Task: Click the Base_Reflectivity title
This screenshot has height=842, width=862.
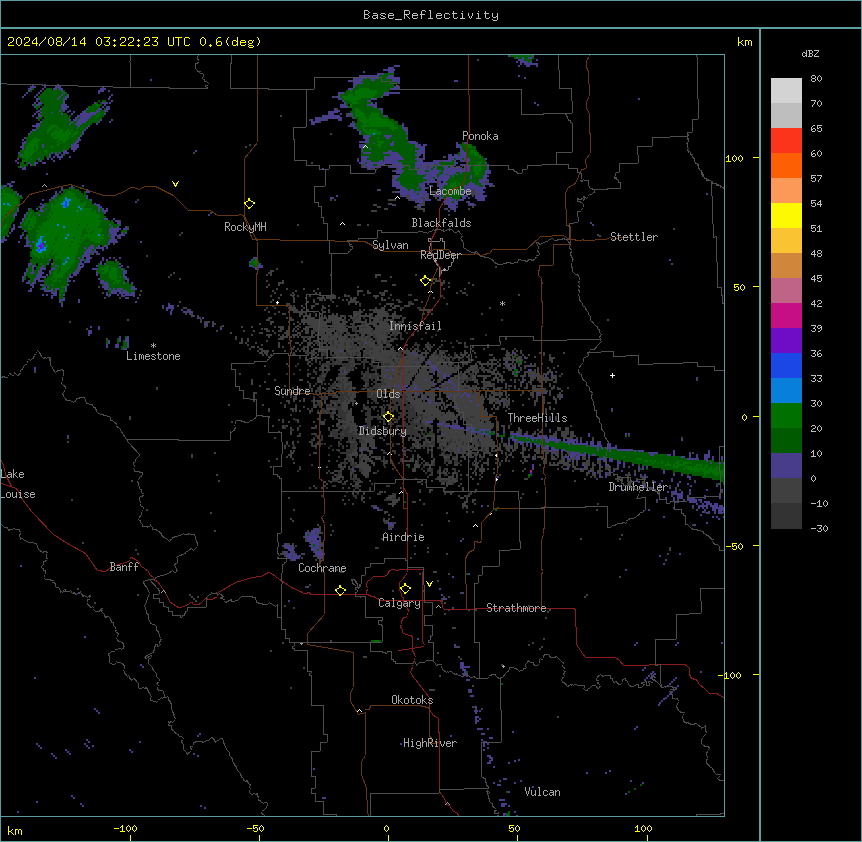Action: (431, 15)
